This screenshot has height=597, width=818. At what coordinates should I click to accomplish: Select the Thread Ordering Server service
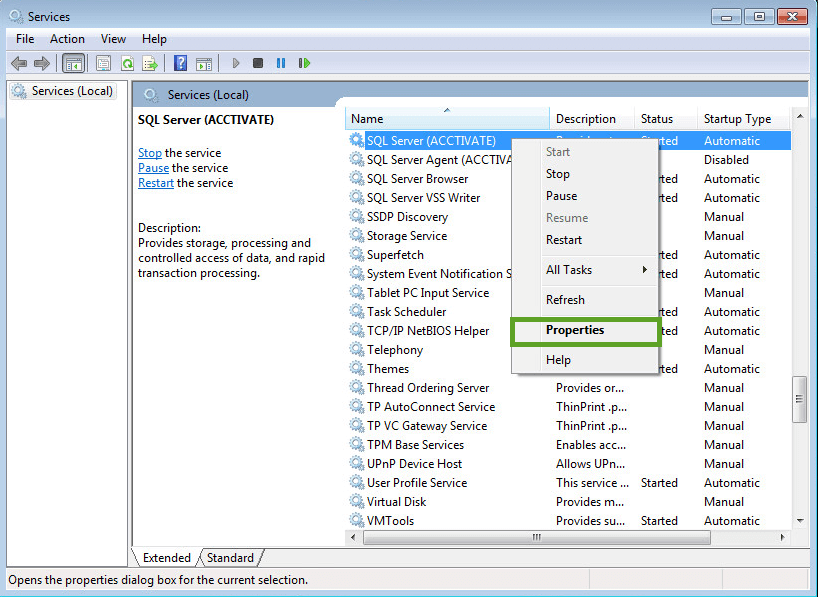pos(428,388)
